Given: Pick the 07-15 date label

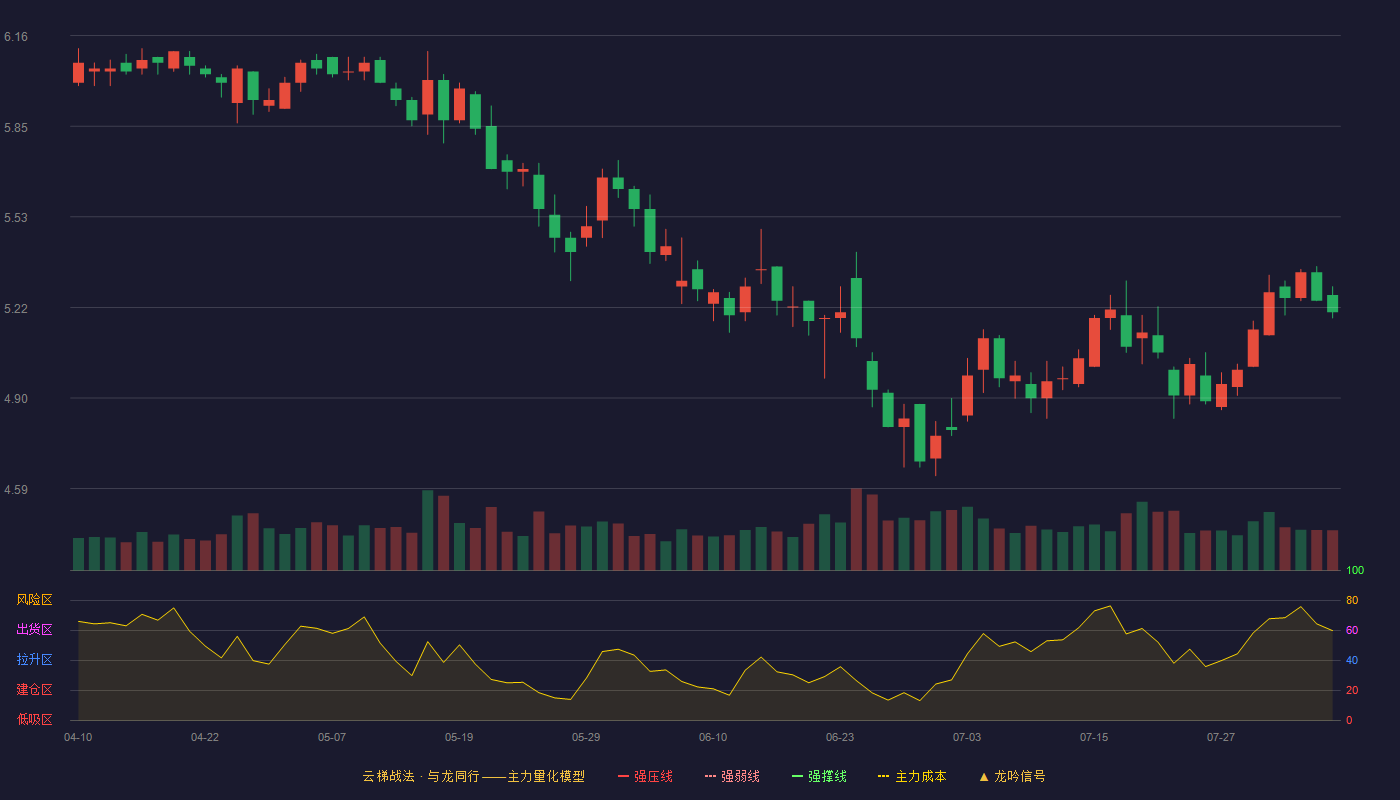Looking at the screenshot, I should (x=1094, y=737).
